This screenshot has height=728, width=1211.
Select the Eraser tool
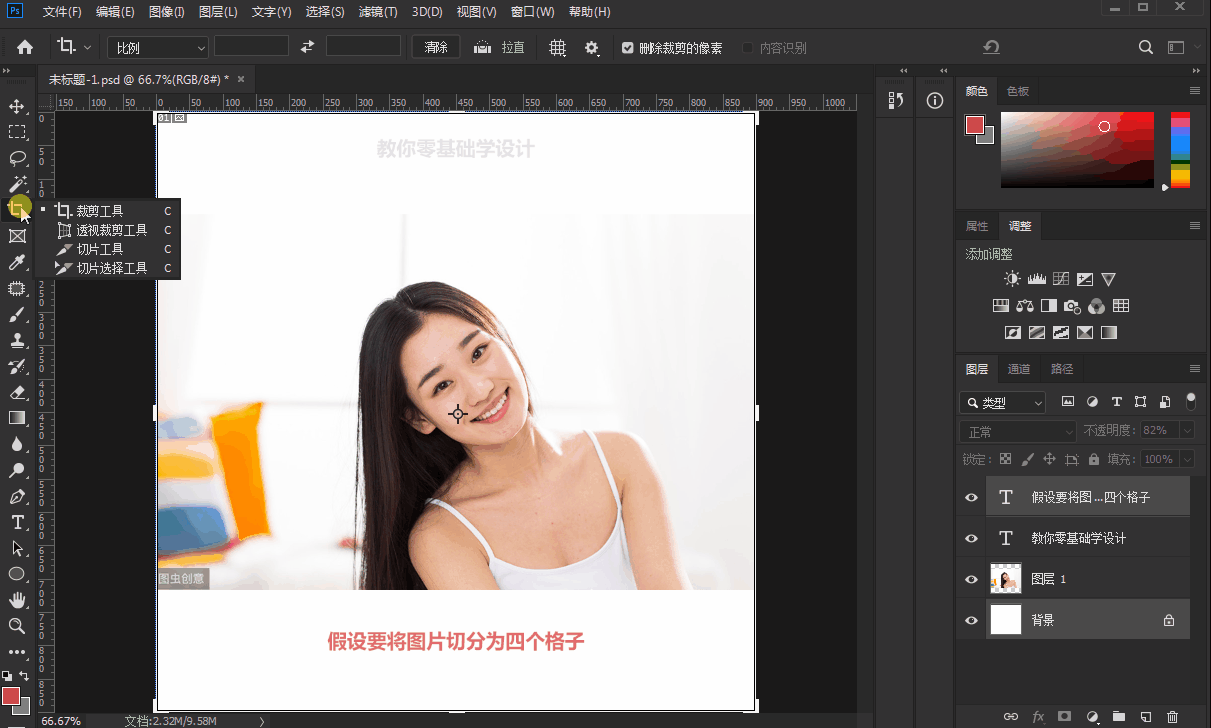(x=17, y=392)
